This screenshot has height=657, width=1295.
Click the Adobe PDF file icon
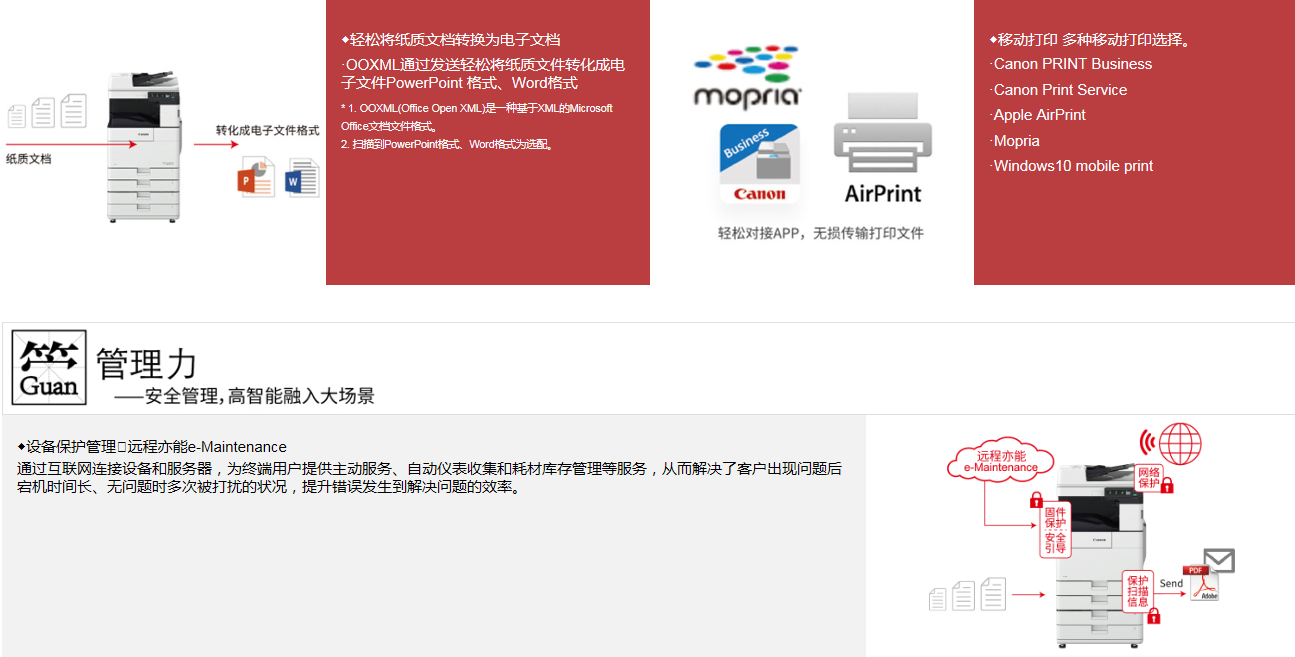1201,583
